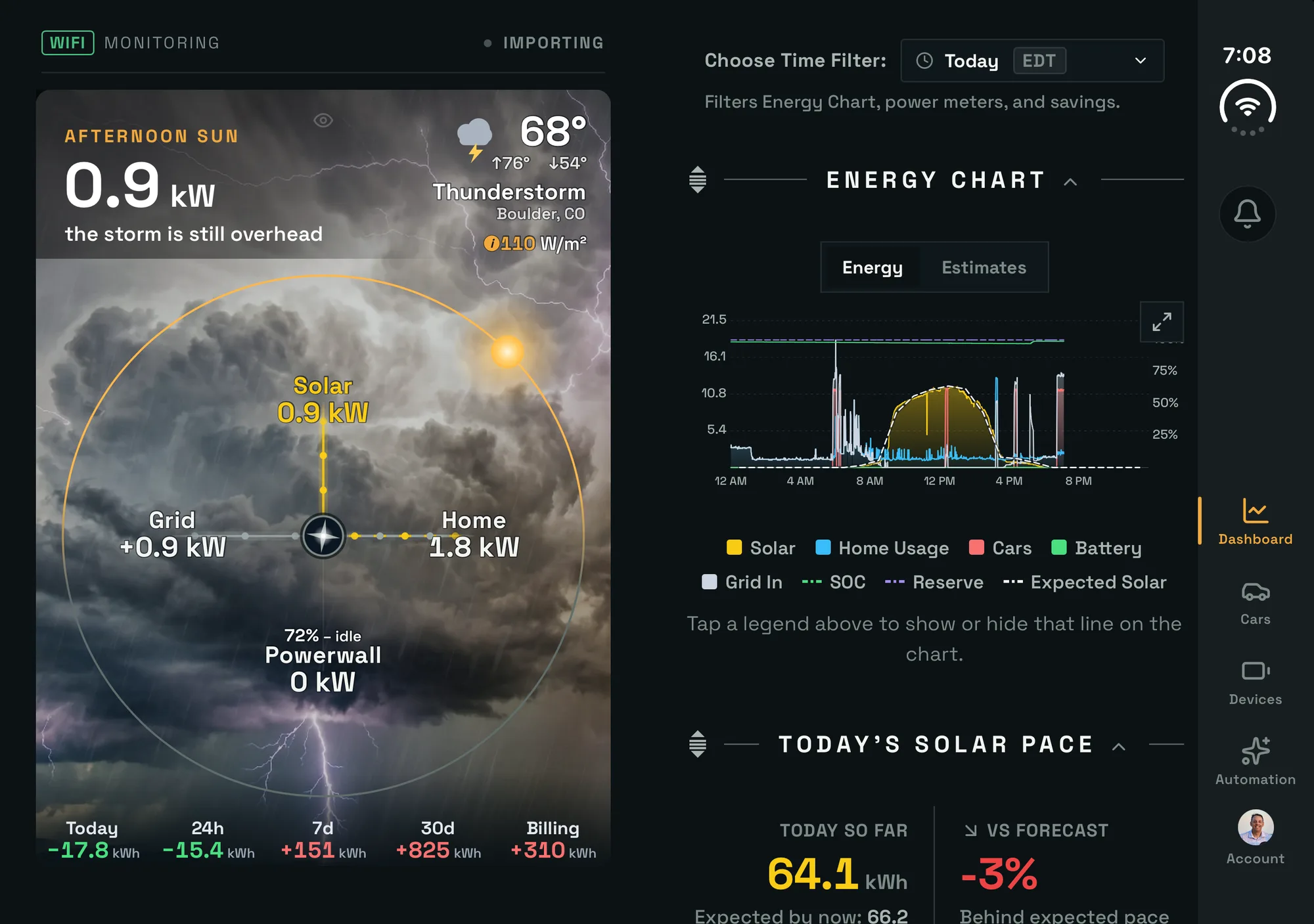Switch to the Energy tab

click(872, 267)
